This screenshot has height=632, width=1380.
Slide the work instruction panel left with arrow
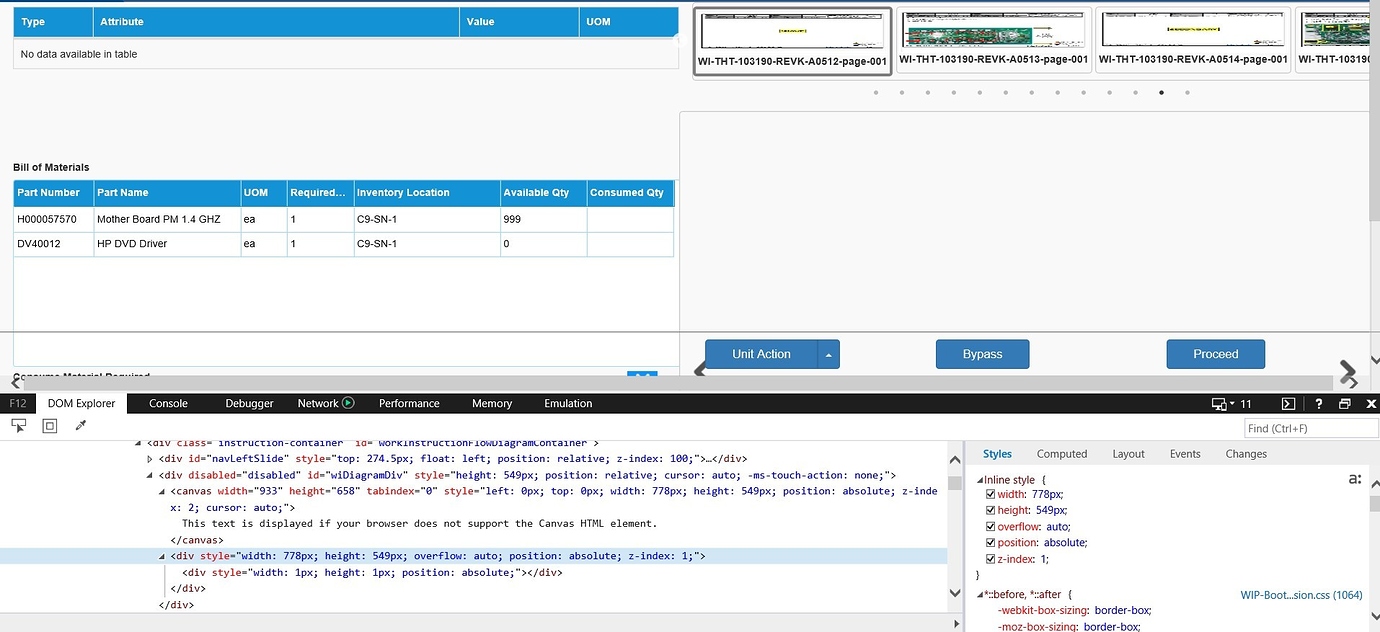[x=699, y=371]
